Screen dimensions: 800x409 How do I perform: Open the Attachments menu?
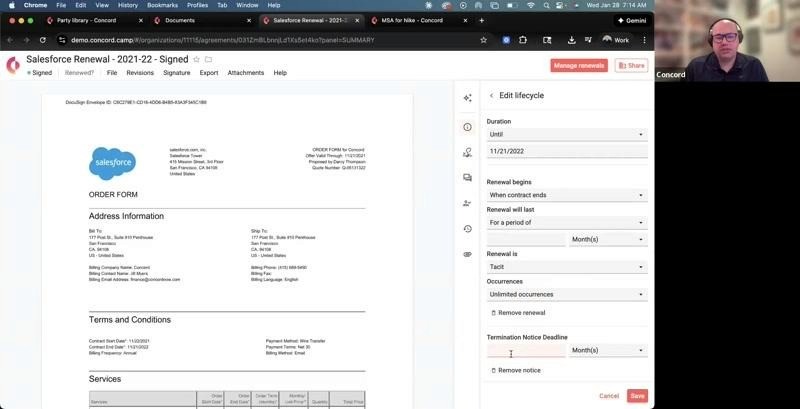[246, 73]
